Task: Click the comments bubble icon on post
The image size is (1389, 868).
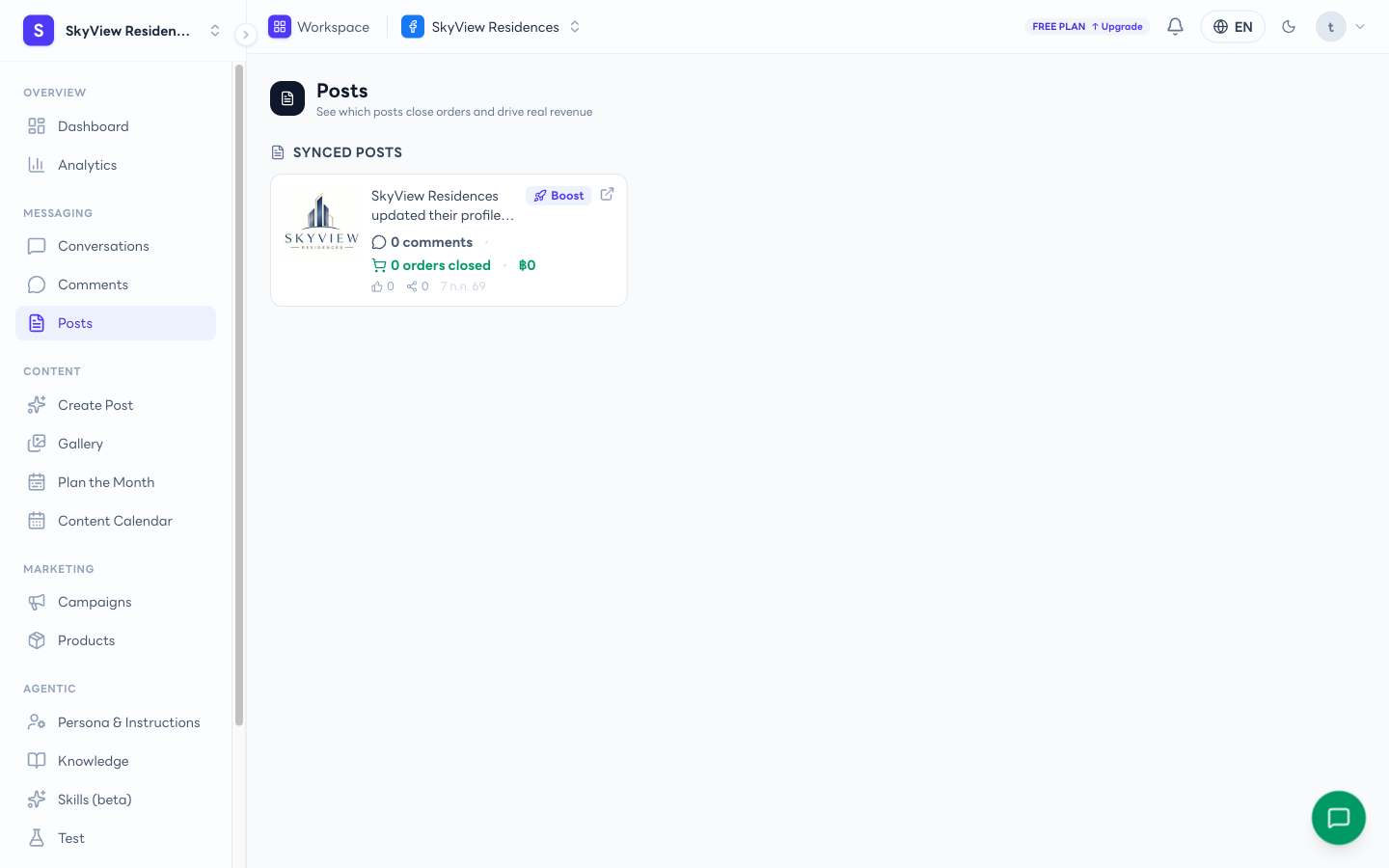Action: pos(379,242)
